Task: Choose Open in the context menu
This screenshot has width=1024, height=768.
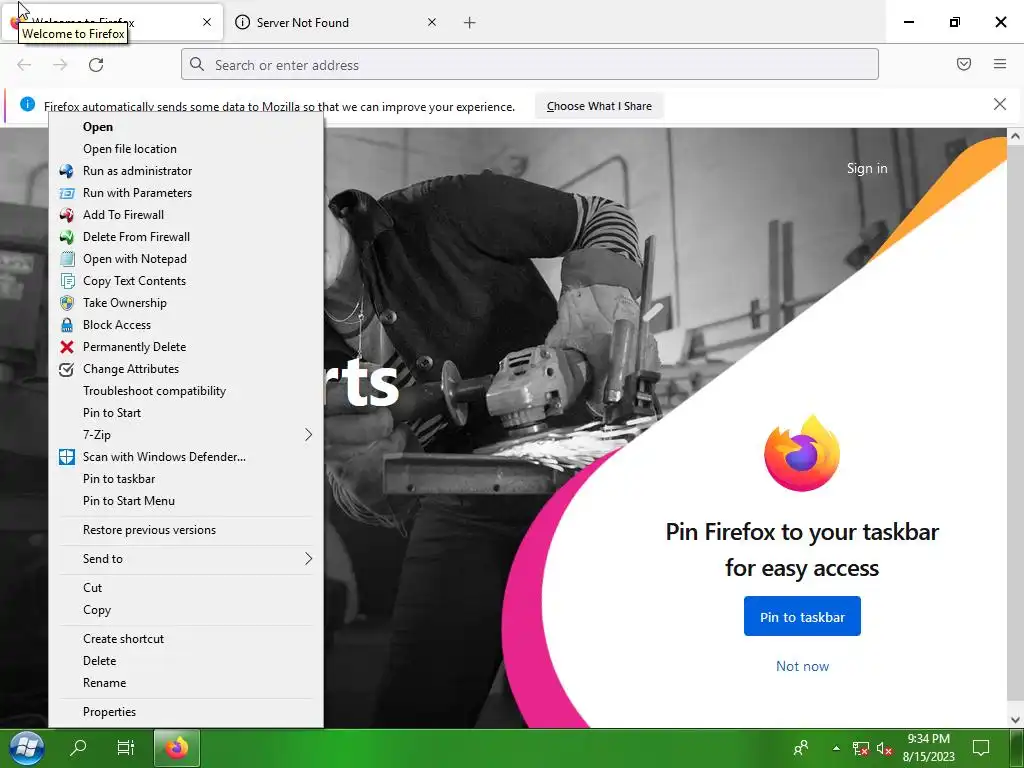Action: point(98,127)
